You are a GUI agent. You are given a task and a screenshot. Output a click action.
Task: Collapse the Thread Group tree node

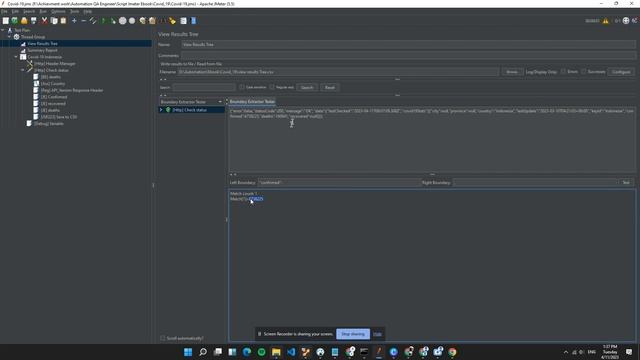tap(10, 37)
